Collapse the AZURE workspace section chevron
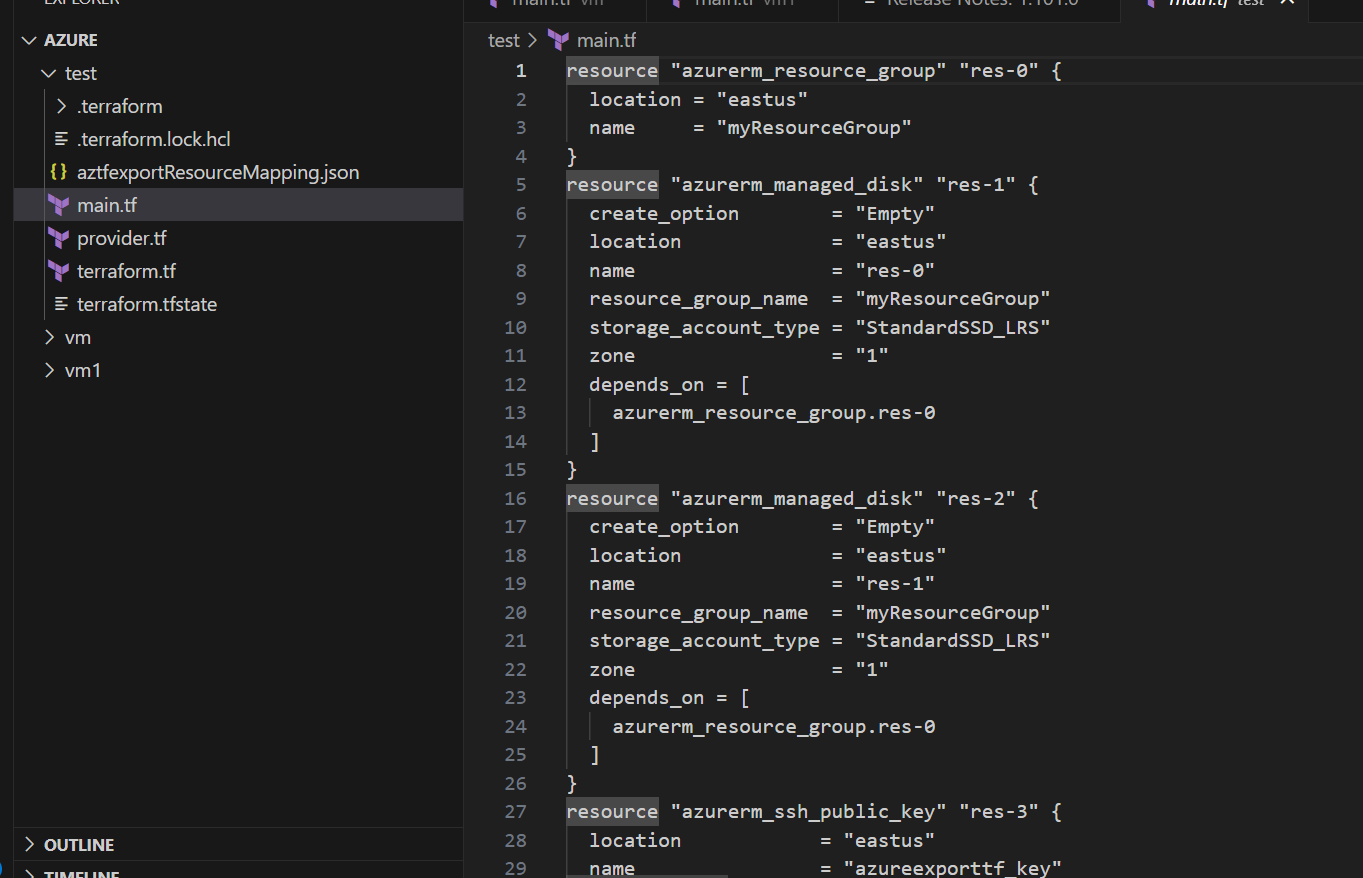 coord(27,40)
